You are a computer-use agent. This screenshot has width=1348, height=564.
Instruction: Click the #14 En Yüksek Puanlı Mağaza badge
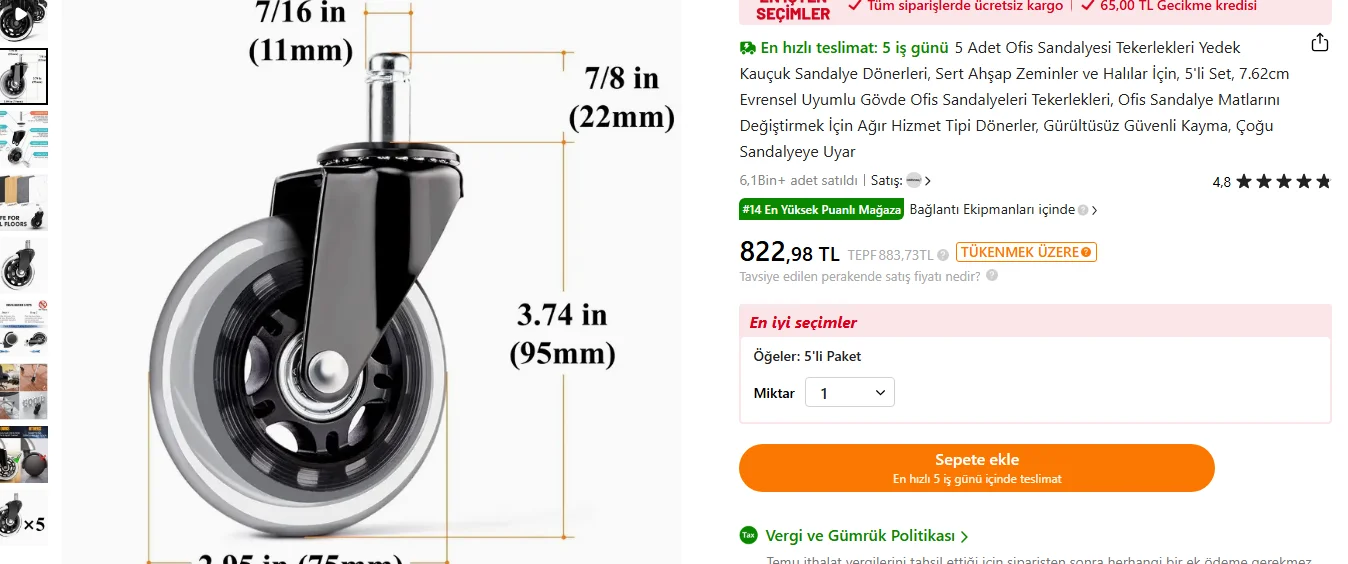coord(822,210)
